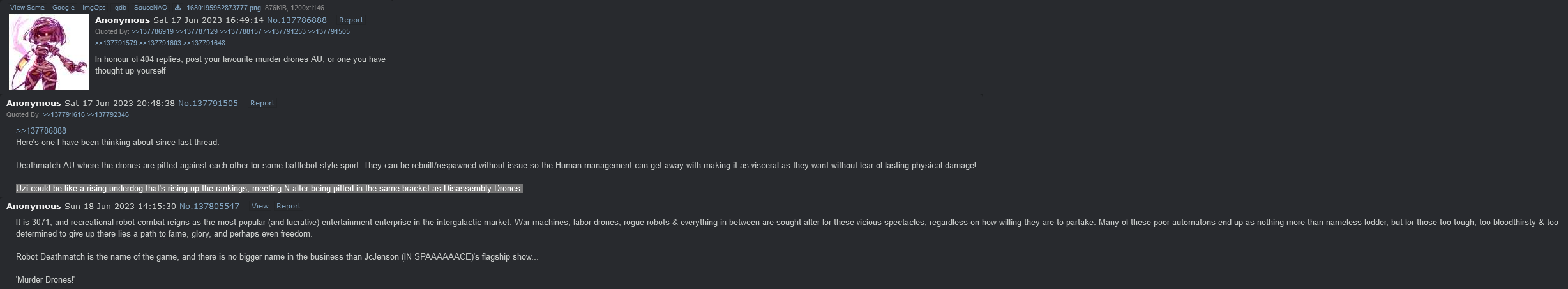This screenshot has width=1568, height=289.
Task: Report the post No.137805547
Action: pyautogui.click(x=288, y=206)
